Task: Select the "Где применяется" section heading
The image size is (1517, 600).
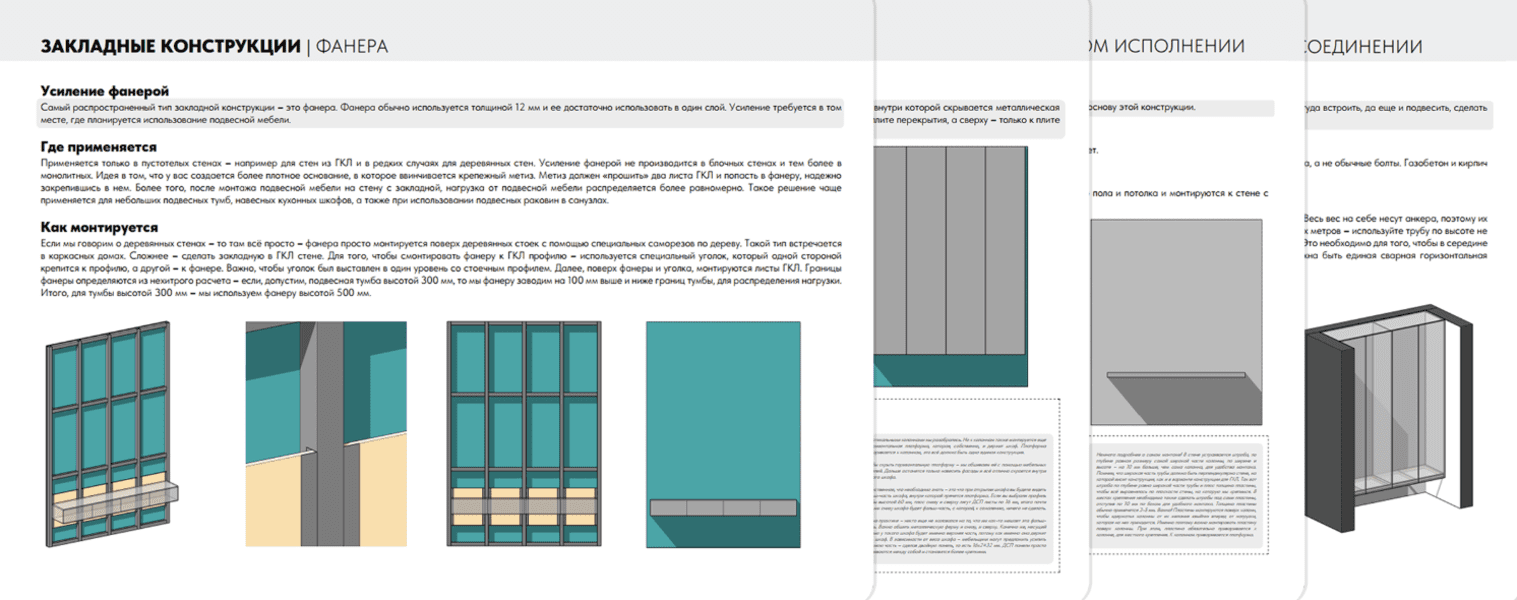Action: click(x=99, y=146)
